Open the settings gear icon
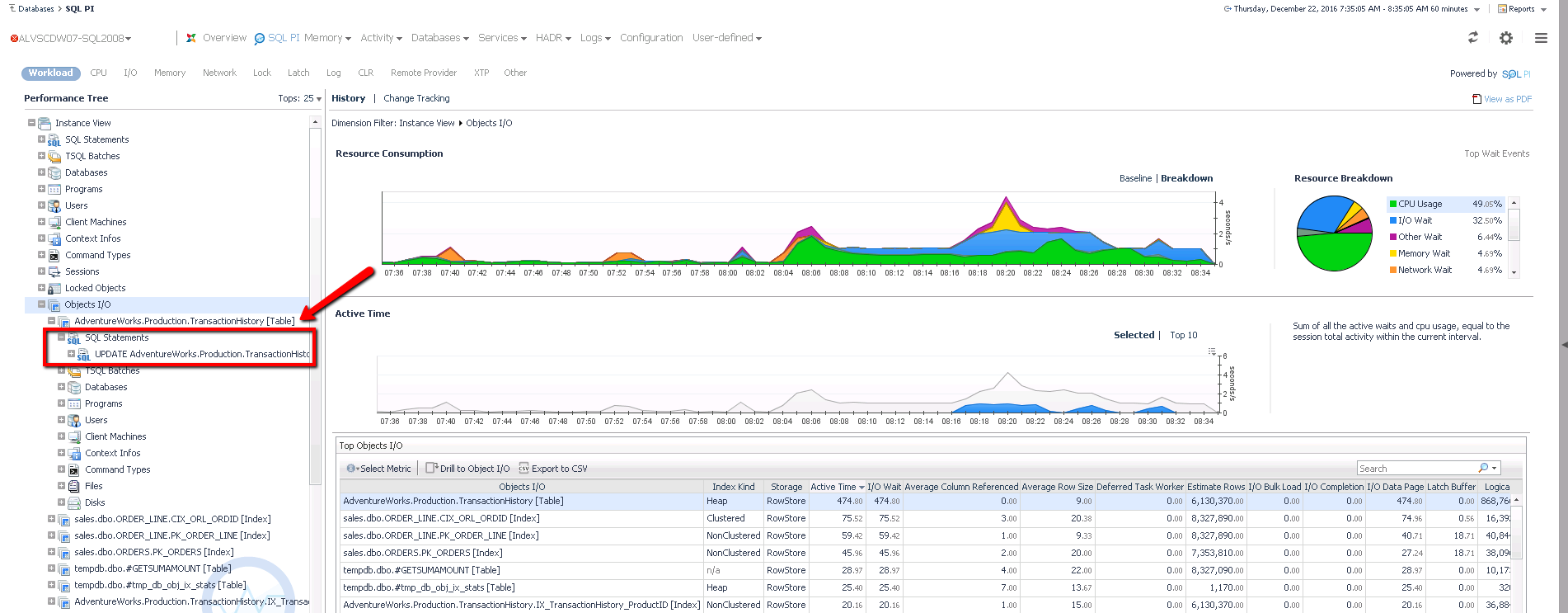The width and height of the screenshot is (1568, 613). (x=1506, y=38)
